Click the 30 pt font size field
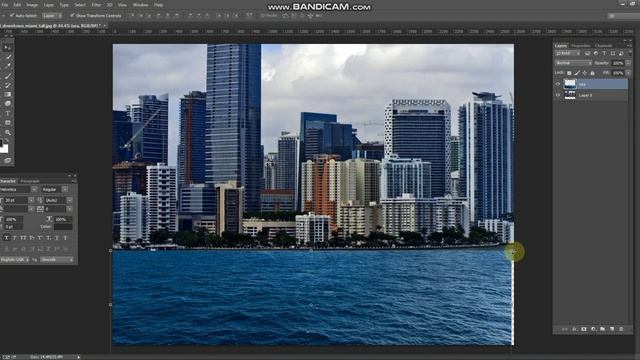Screen dimensions: 640x360 click(16, 200)
